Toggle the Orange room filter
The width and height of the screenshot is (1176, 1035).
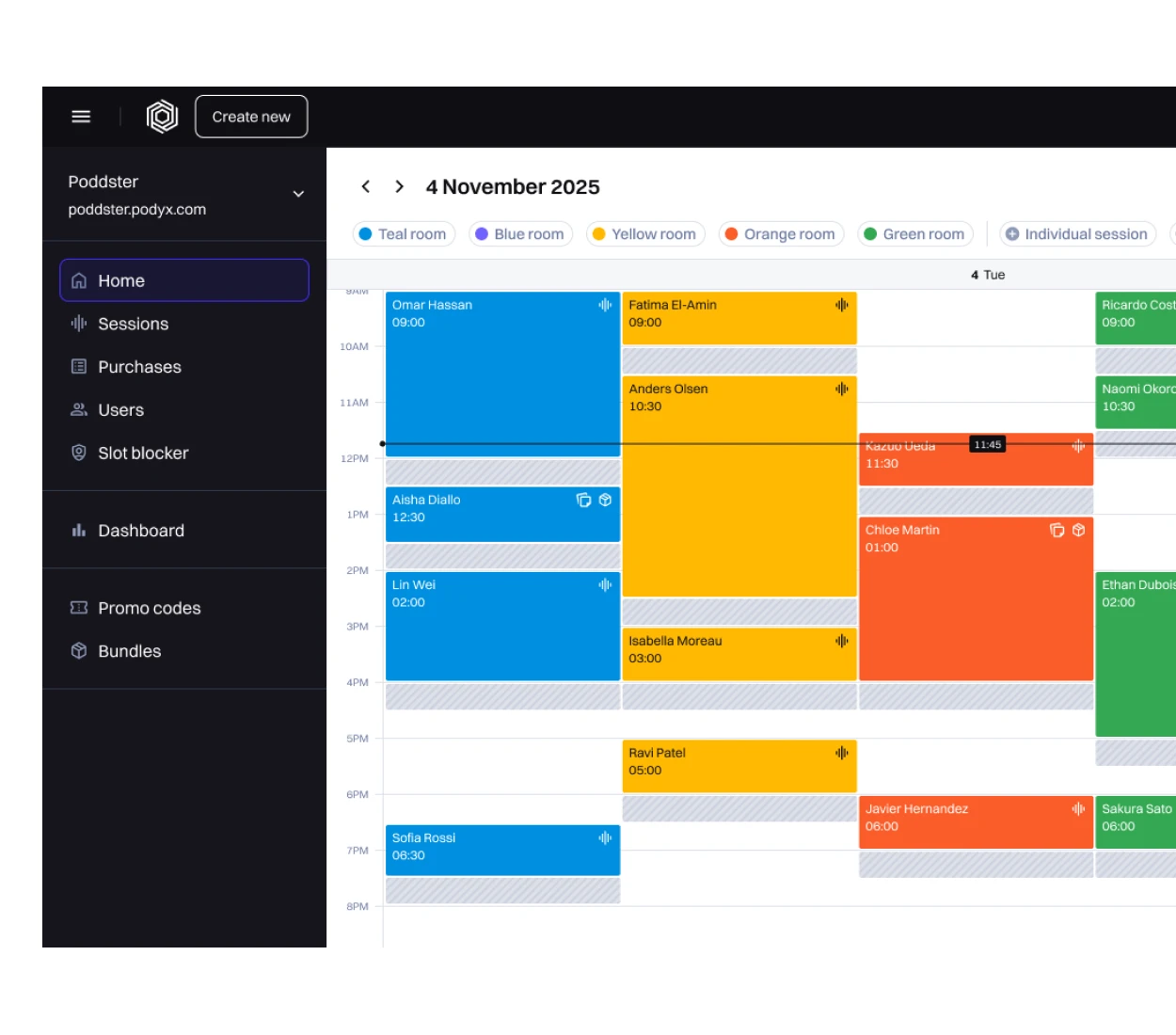pos(781,233)
